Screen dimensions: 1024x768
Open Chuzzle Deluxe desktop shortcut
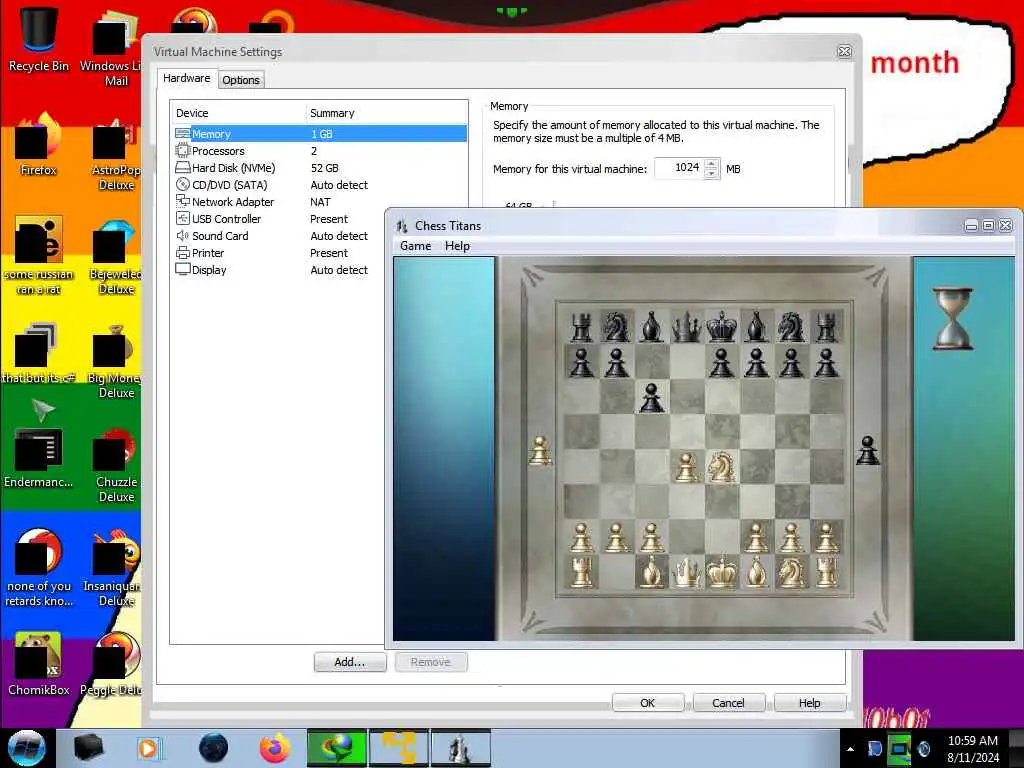click(x=116, y=465)
